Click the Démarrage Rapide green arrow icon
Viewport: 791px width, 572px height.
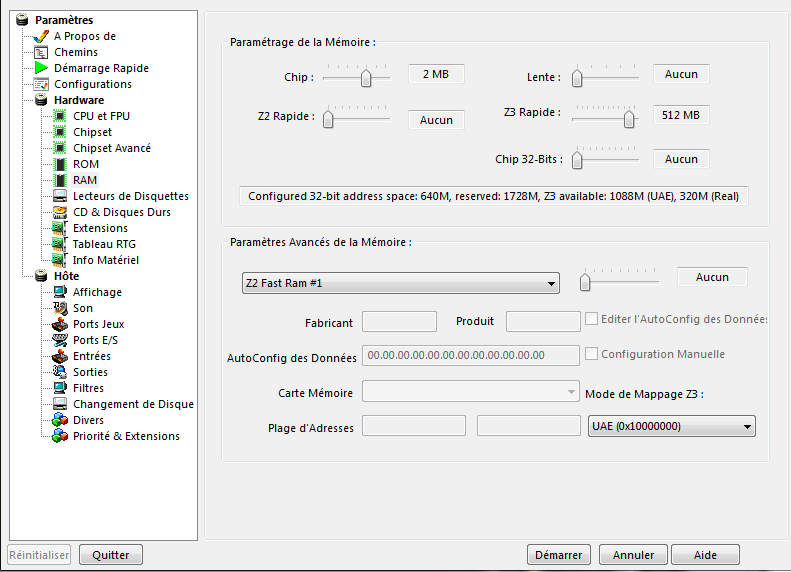coord(41,68)
